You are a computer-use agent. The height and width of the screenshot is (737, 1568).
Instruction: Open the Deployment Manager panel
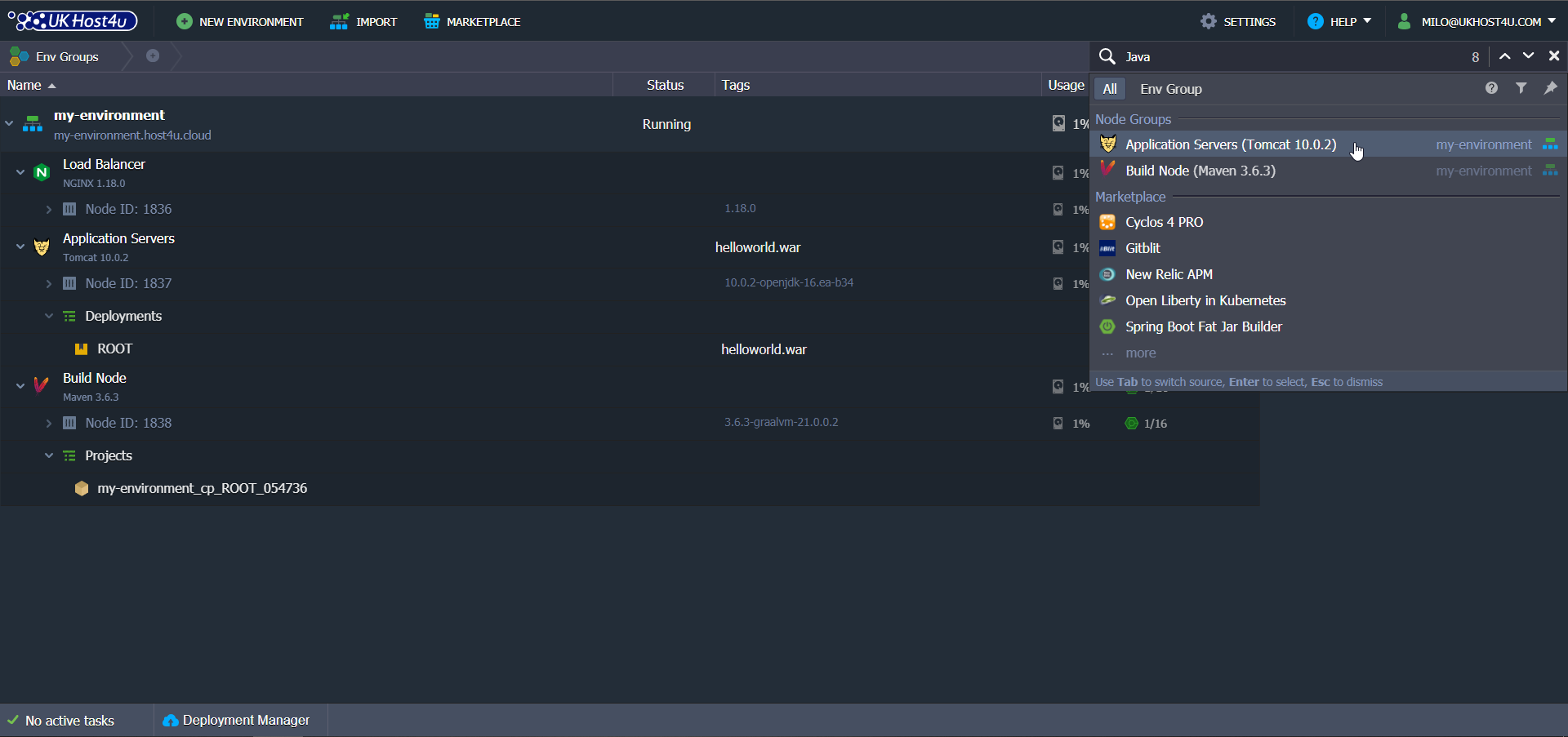237,720
